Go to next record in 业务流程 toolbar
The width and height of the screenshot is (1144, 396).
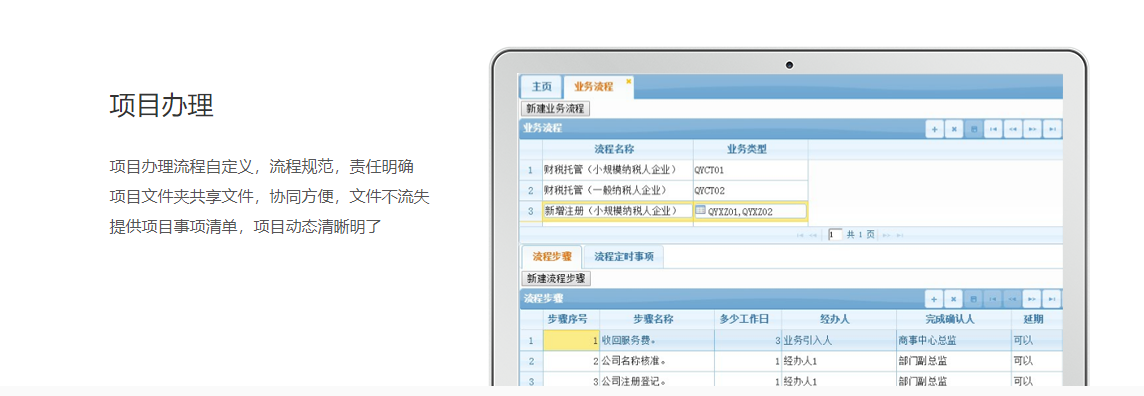(x=1032, y=130)
